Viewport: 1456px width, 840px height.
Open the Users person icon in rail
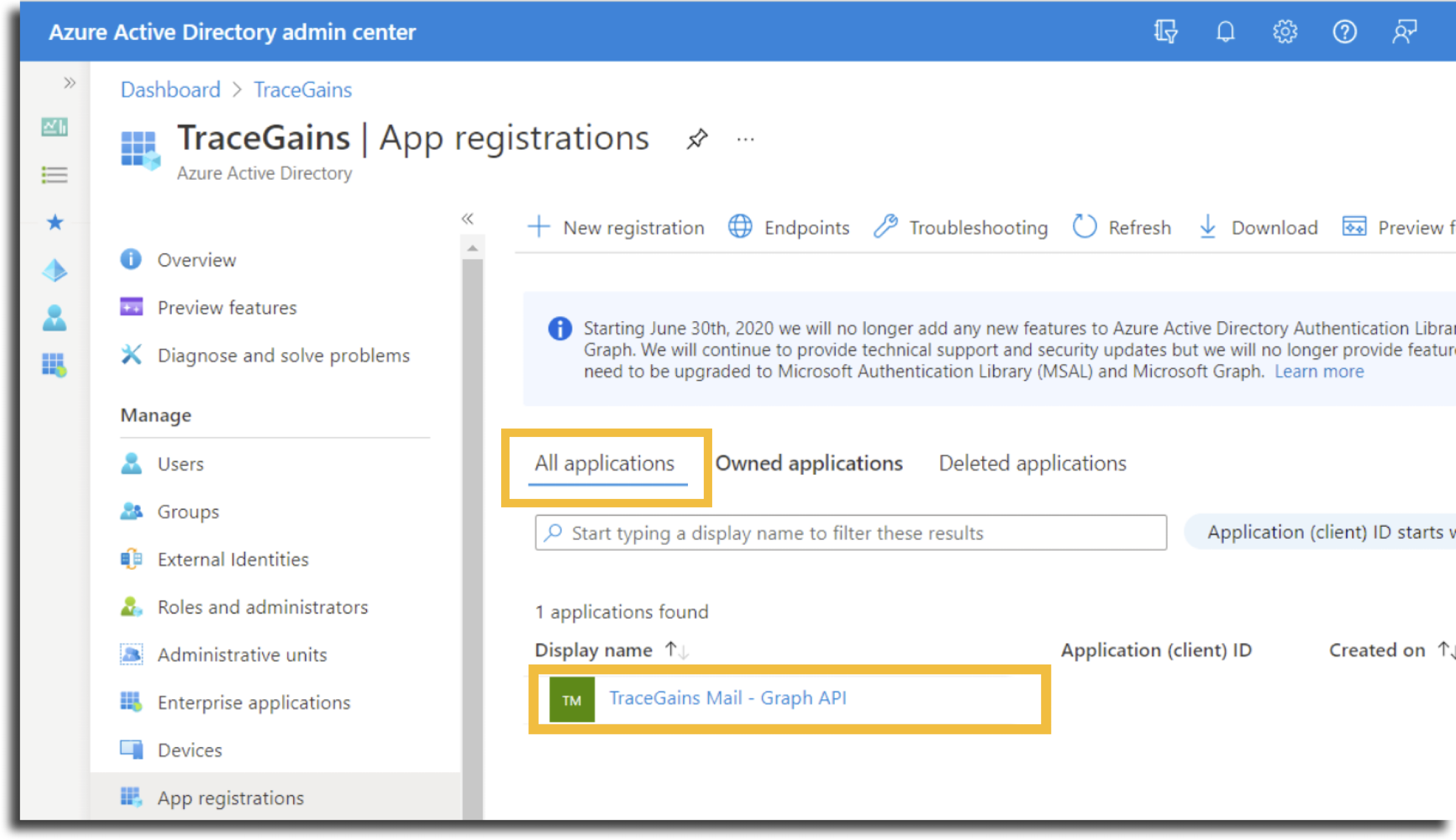[55, 317]
